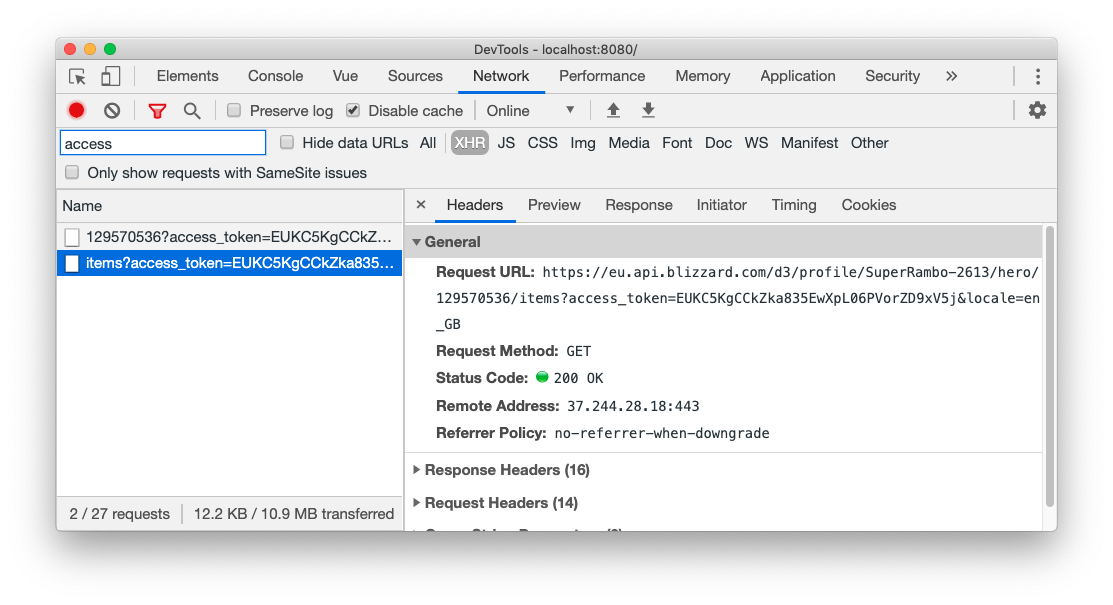Filter requests by Font
This screenshot has width=1113, height=605.
pos(677,143)
